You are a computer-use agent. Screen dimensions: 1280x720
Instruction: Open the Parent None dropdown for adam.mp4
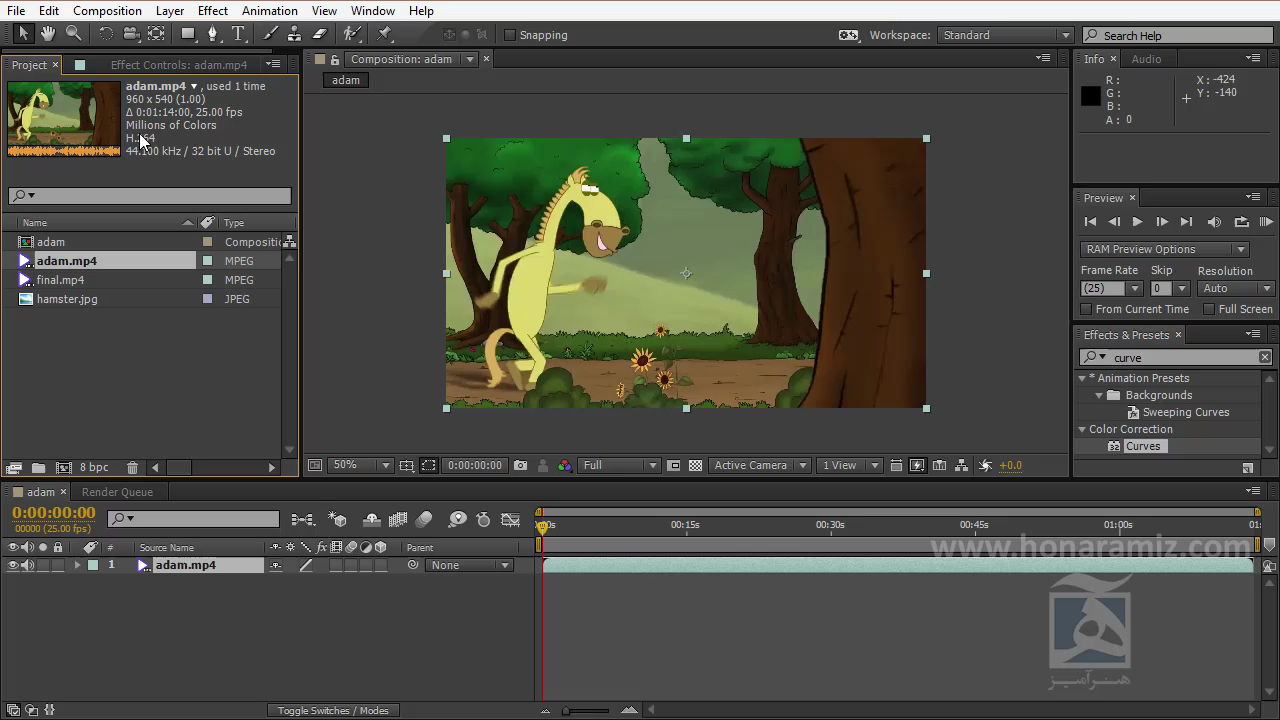click(x=469, y=565)
